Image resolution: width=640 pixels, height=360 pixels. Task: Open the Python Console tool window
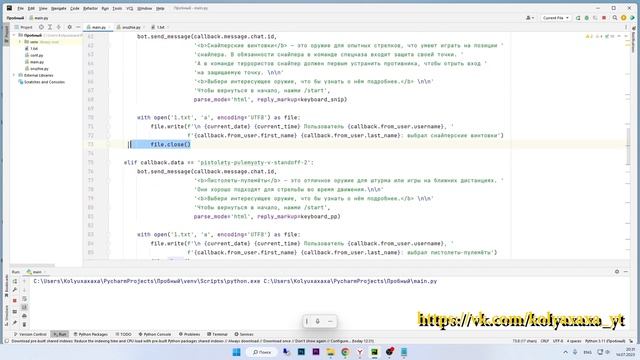point(155,334)
